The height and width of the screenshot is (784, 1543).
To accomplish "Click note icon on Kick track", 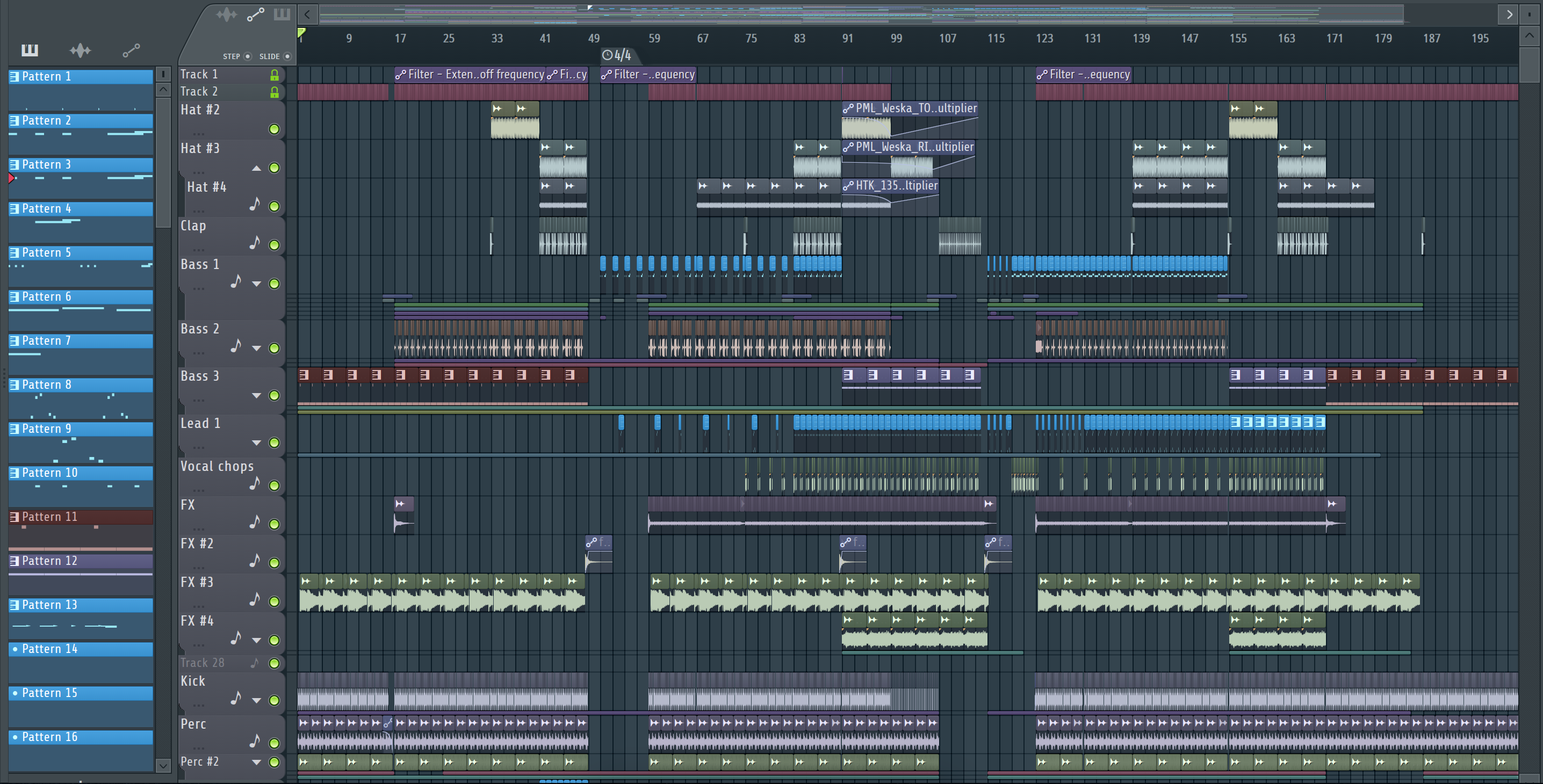I will click(236, 699).
